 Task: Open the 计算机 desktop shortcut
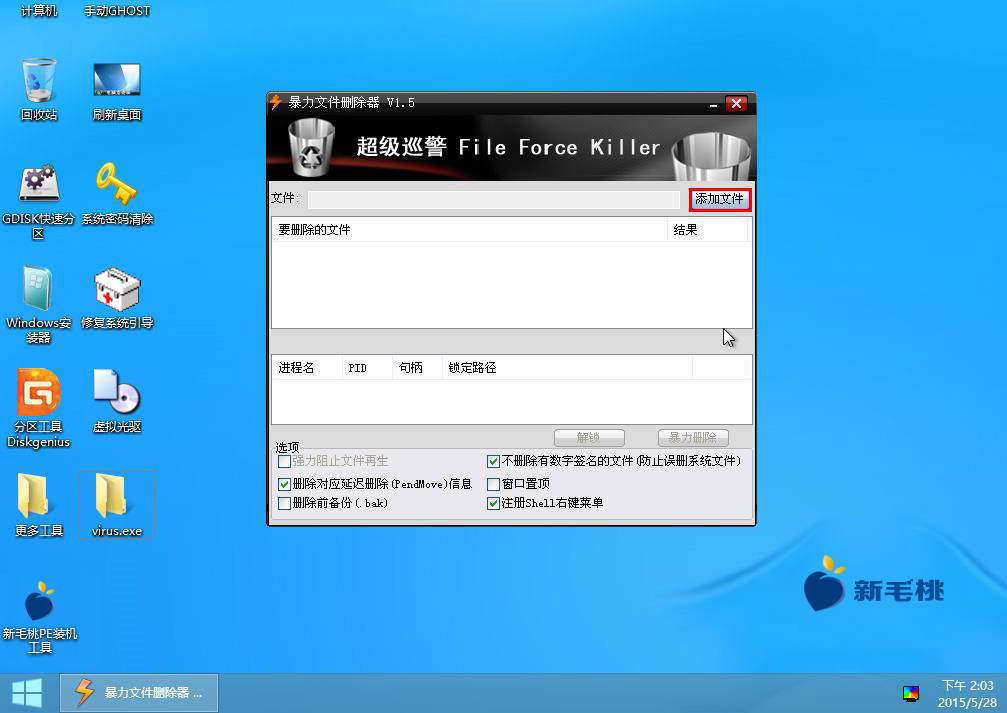[39, 10]
